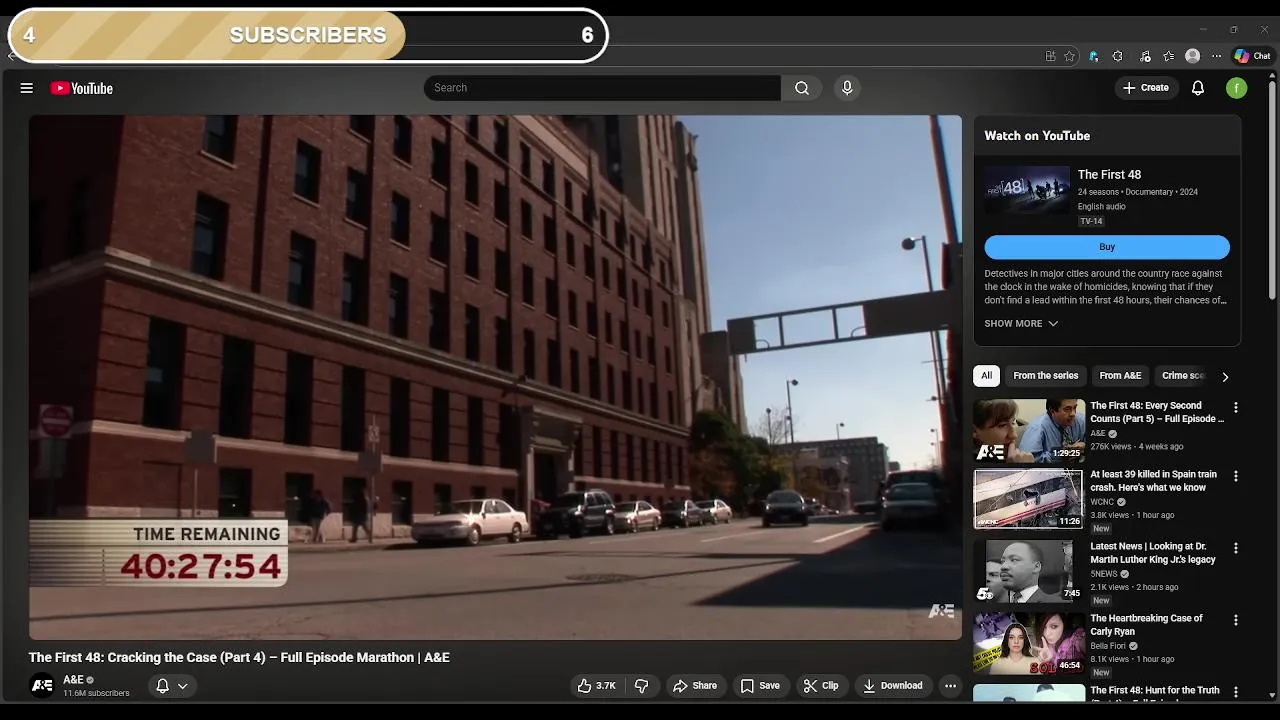Clip the video
The height and width of the screenshot is (720, 1280).
click(820, 686)
